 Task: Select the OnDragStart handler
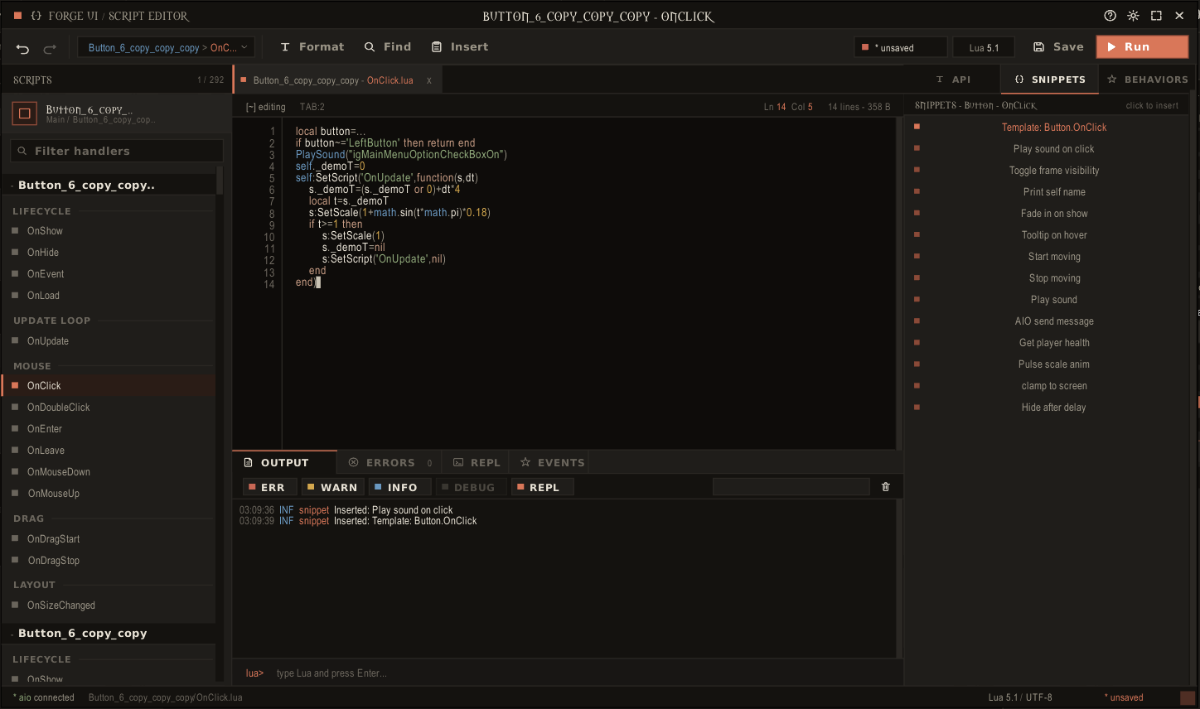tap(109, 539)
